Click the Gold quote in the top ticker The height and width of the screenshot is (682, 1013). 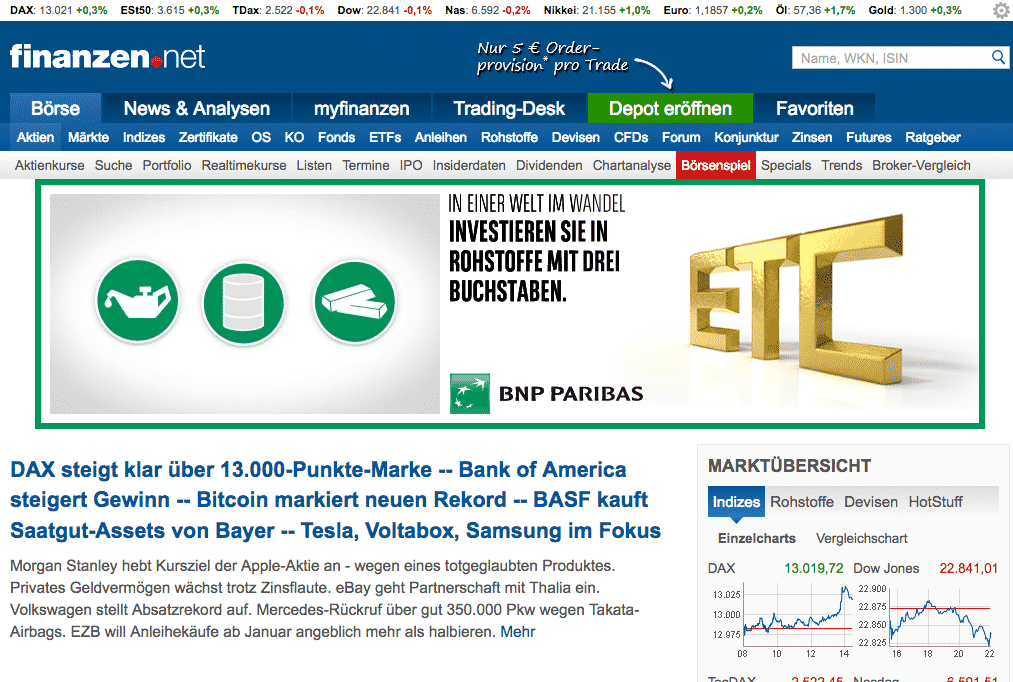[x=915, y=10]
